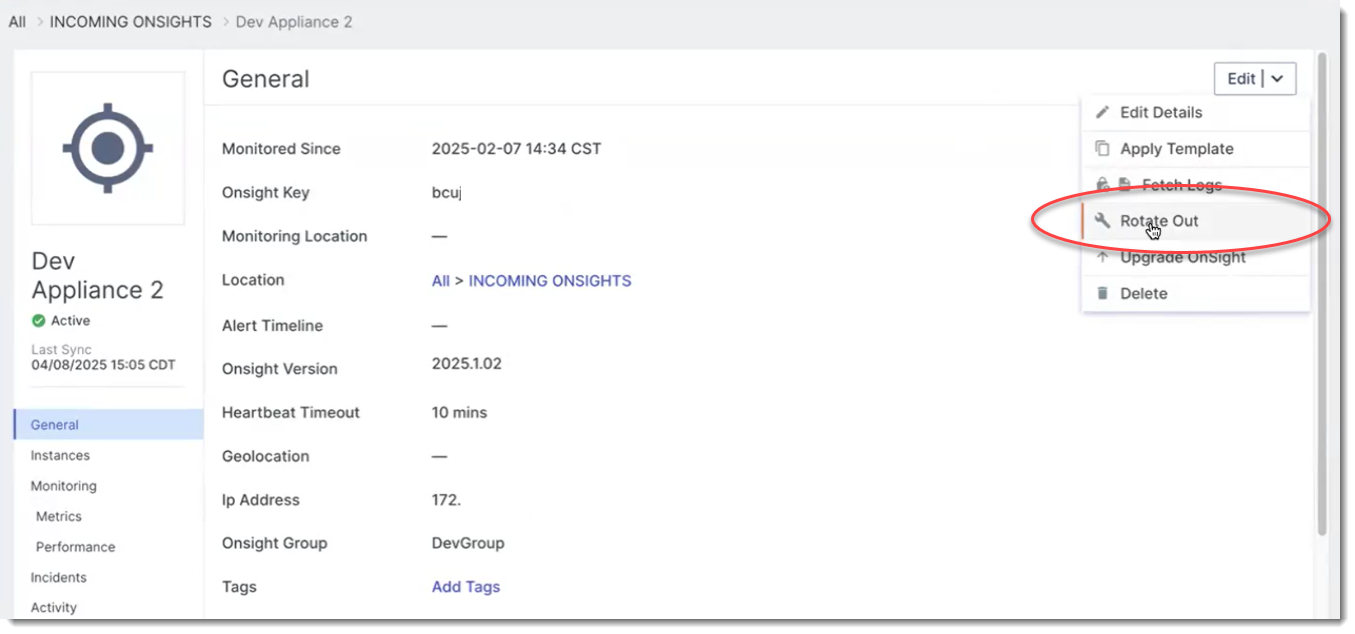This screenshot has width=1355, height=634.
Task: Go to Performance in the sidebar
Action: (x=75, y=547)
